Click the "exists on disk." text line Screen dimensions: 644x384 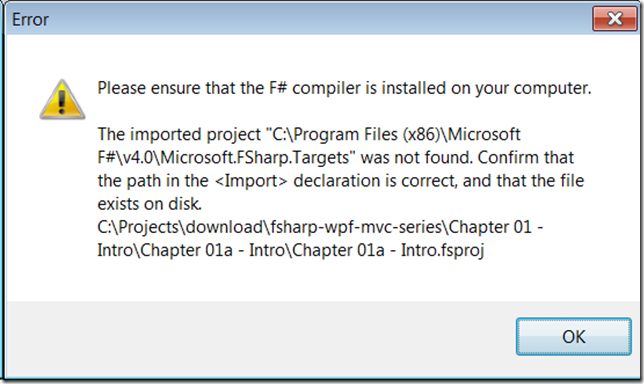click(x=150, y=204)
